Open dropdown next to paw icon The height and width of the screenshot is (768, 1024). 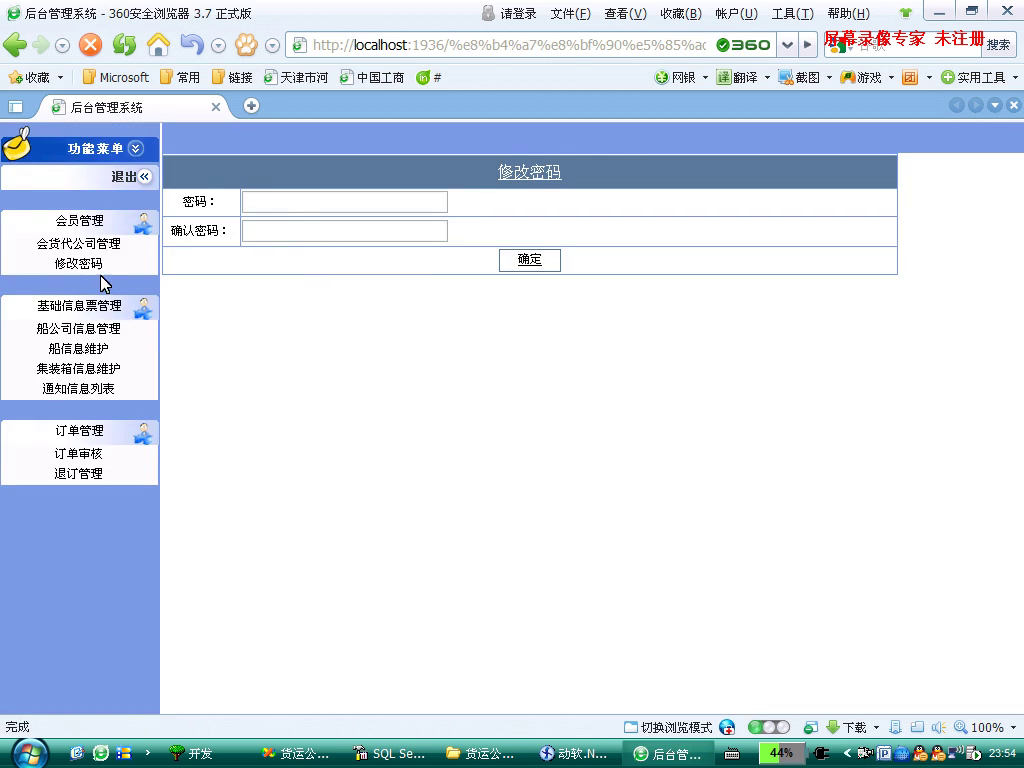pyautogui.click(x=273, y=45)
